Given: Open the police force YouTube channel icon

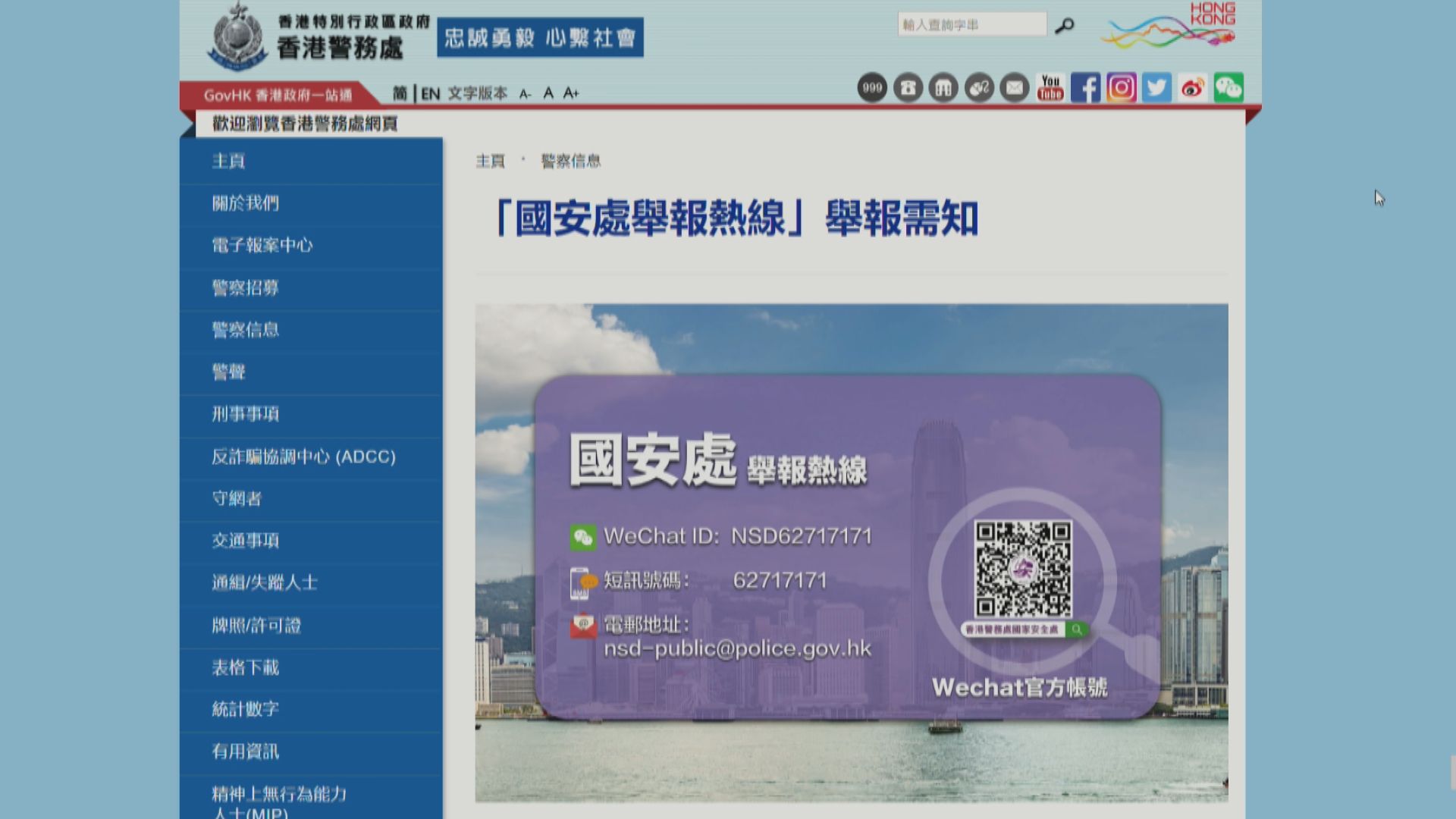Looking at the screenshot, I should pos(1050,88).
